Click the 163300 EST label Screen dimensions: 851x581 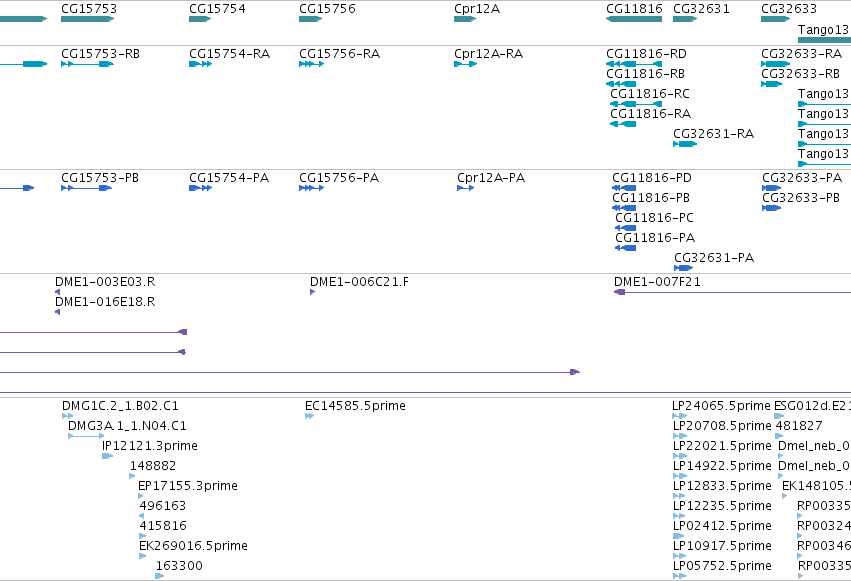(x=179, y=566)
